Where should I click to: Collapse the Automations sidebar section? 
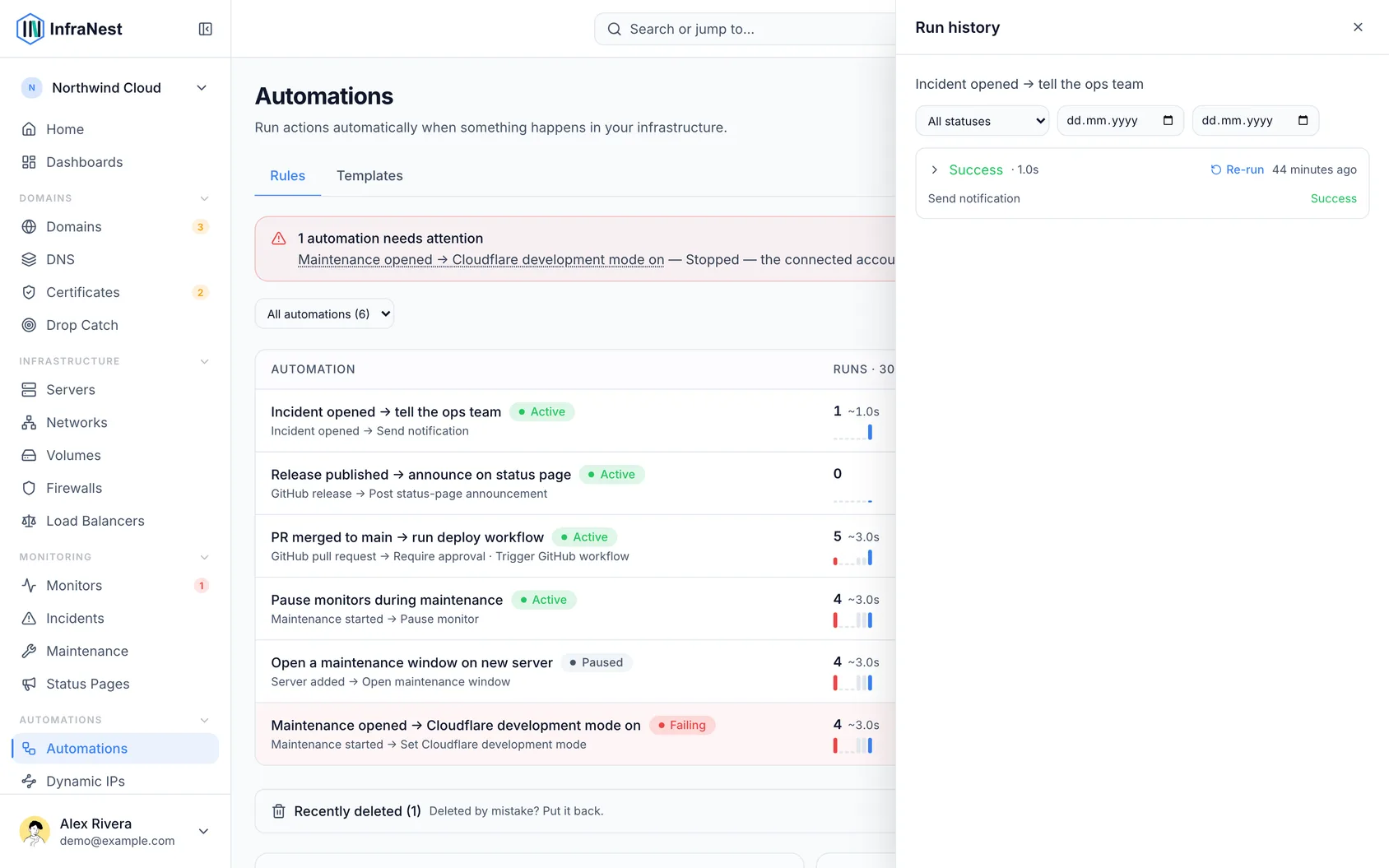tap(204, 720)
